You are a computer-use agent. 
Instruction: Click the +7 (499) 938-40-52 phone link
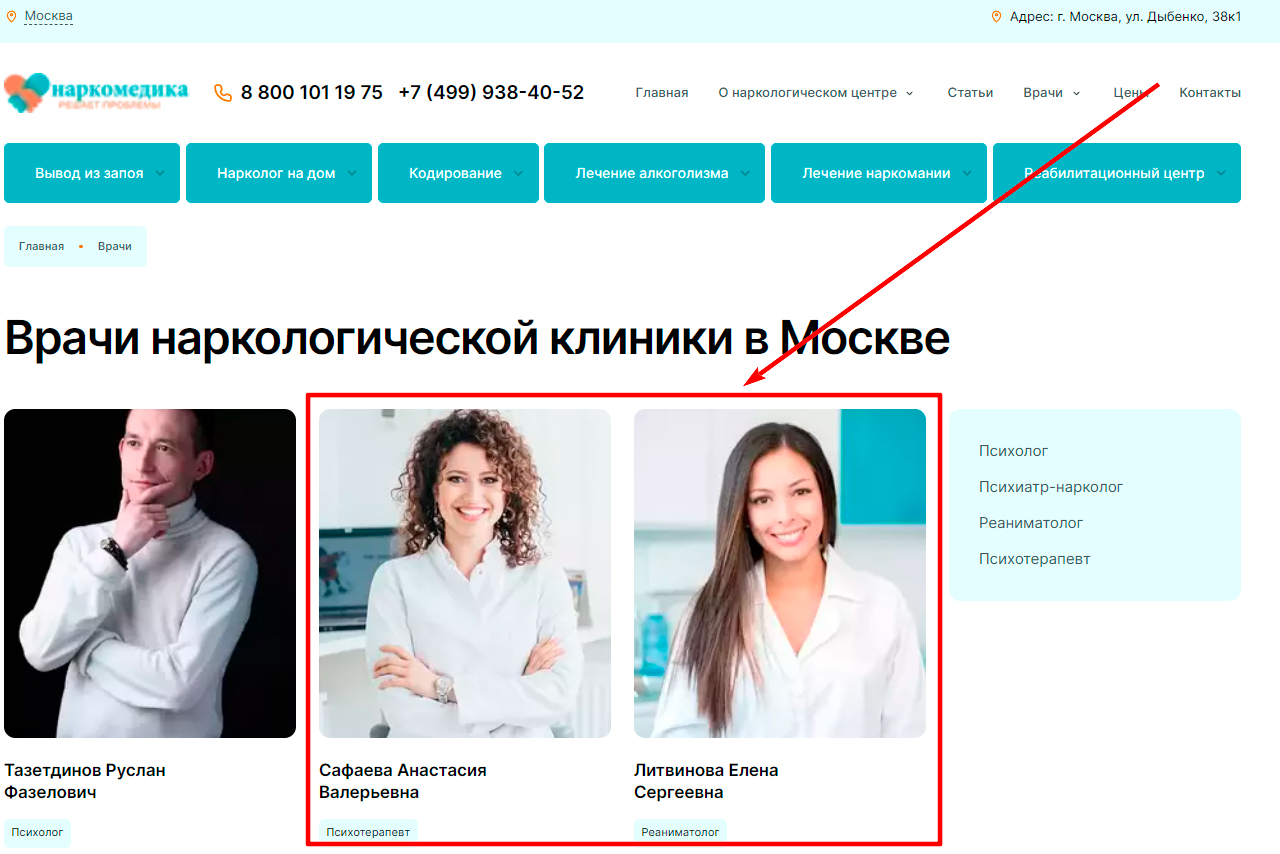click(x=491, y=92)
